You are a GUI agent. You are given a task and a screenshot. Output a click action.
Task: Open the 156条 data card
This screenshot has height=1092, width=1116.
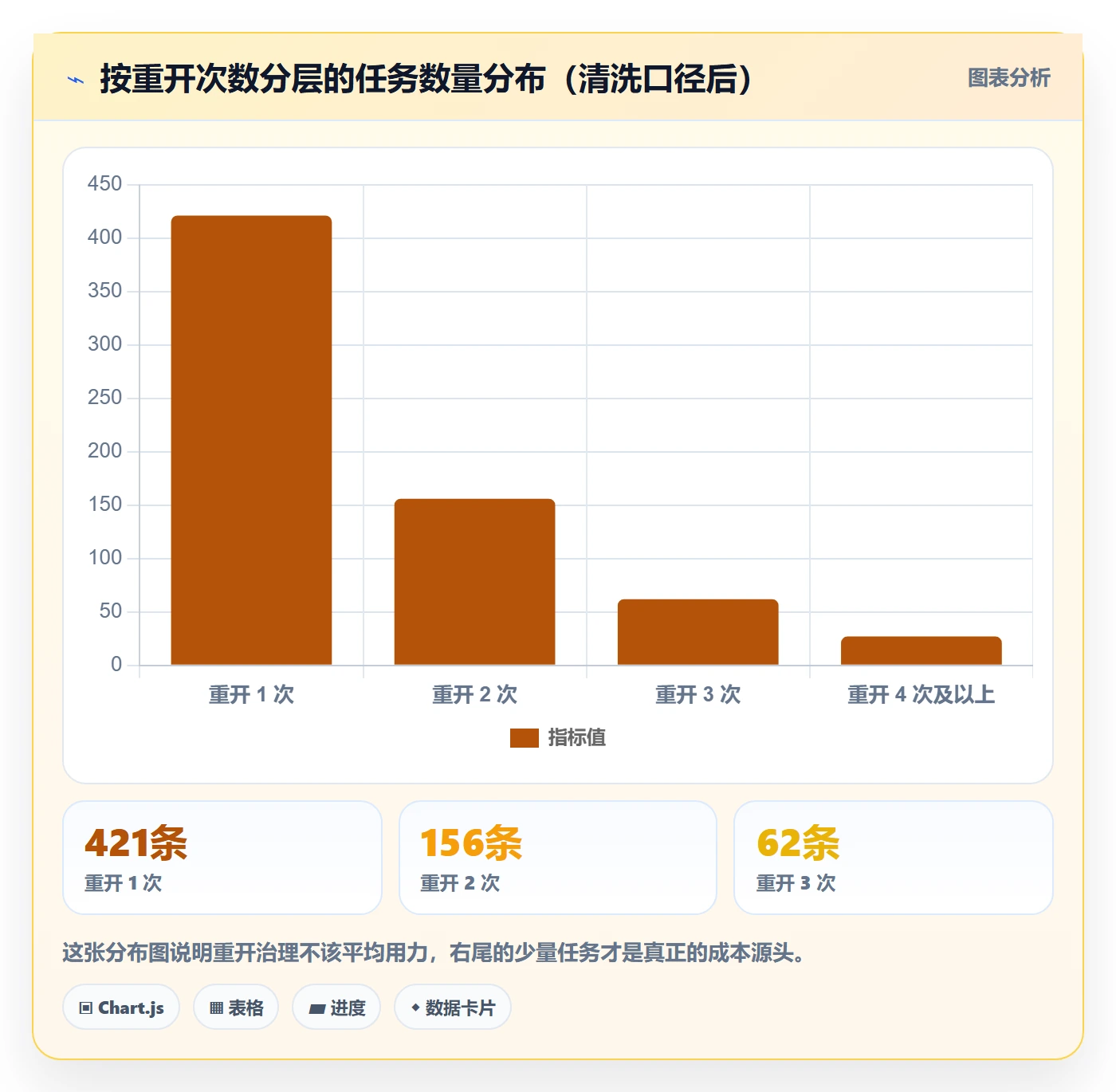558,858
